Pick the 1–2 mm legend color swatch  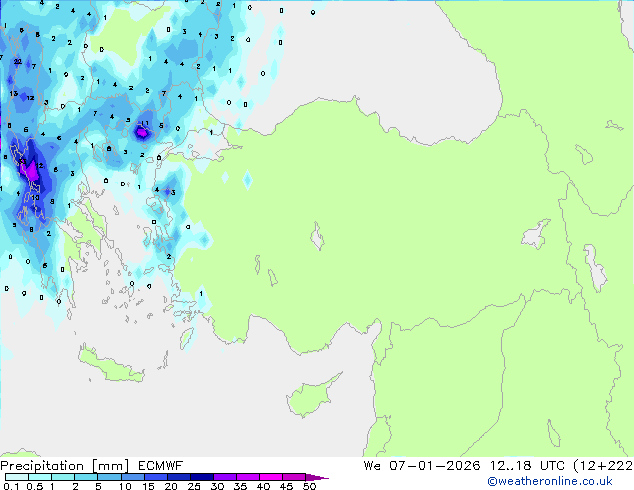pos(63,477)
